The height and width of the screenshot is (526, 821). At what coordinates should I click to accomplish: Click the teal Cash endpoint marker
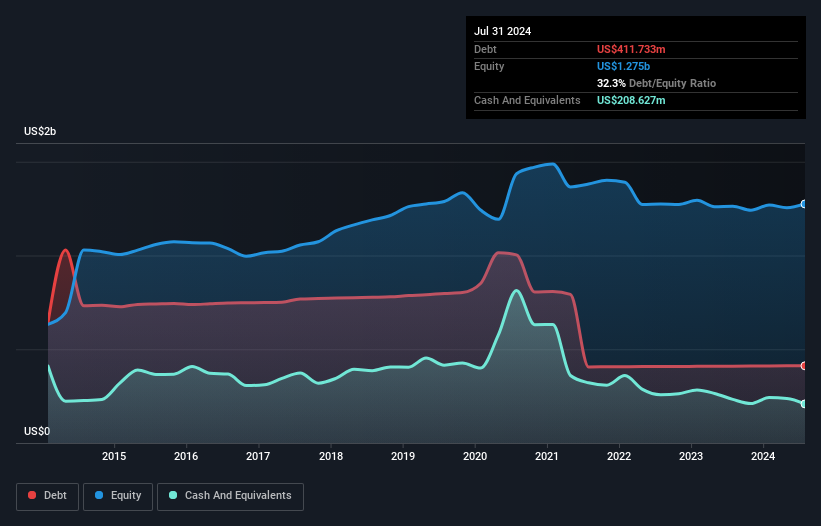point(804,404)
